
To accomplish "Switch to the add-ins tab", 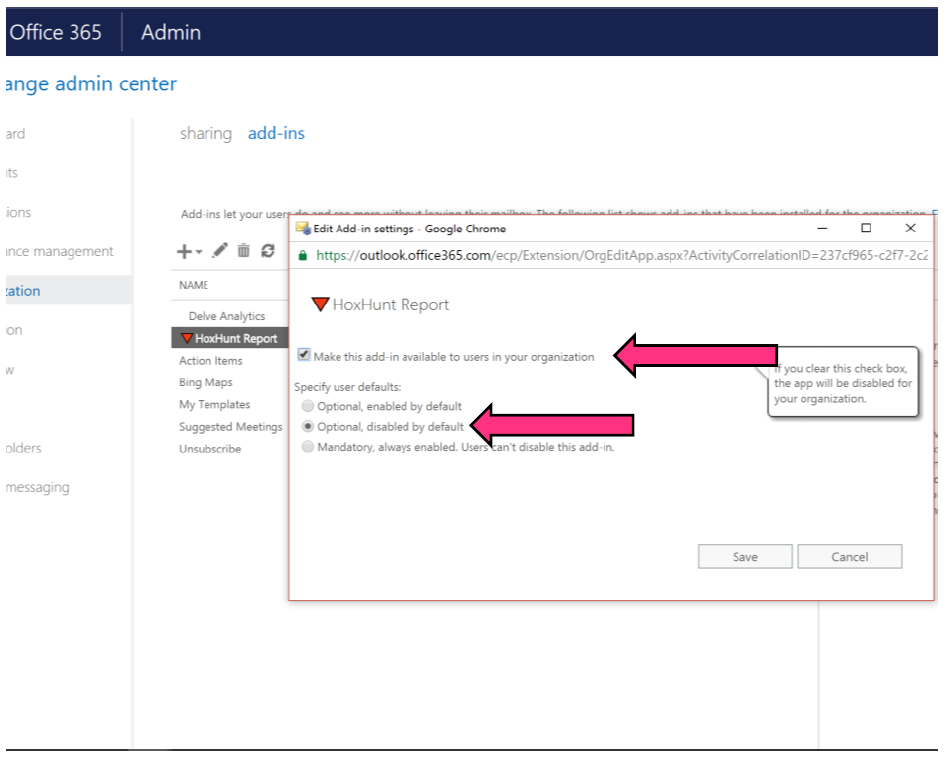I will (x=276, y=133).
